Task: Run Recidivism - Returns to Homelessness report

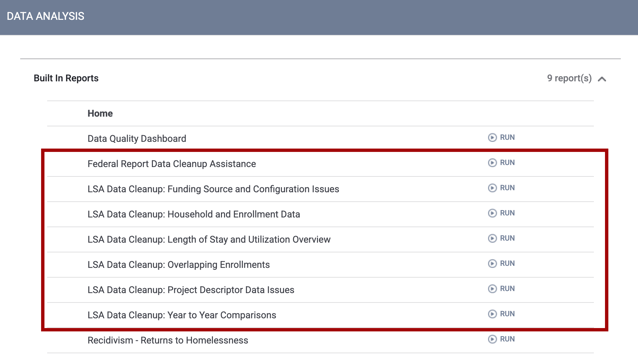Action: (501, 339)
